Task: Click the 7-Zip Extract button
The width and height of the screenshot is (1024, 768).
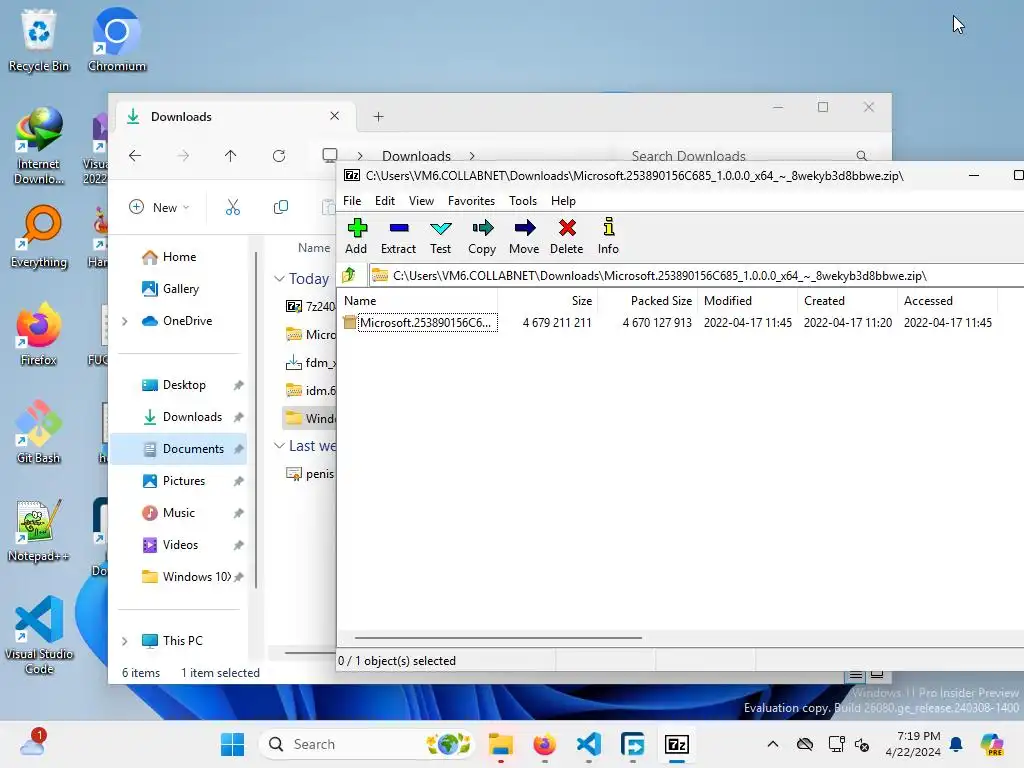Action: pos(398,236)
